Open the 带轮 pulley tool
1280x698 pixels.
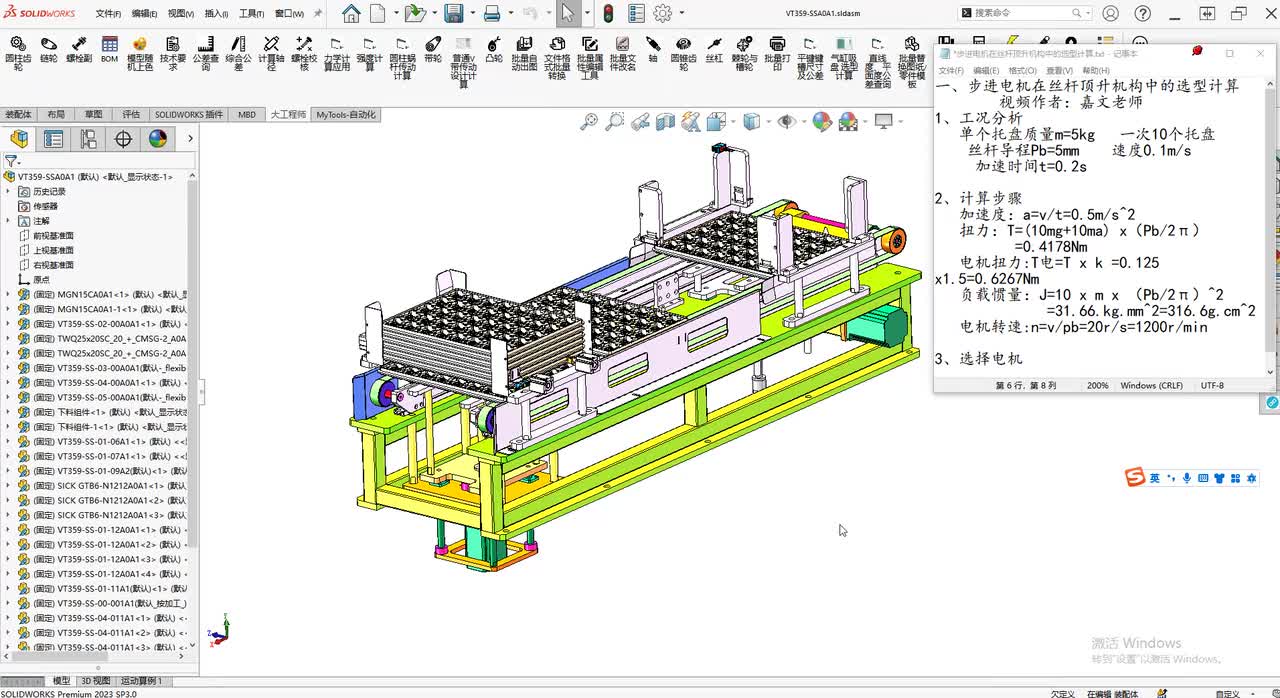click(x=432, y=50)
